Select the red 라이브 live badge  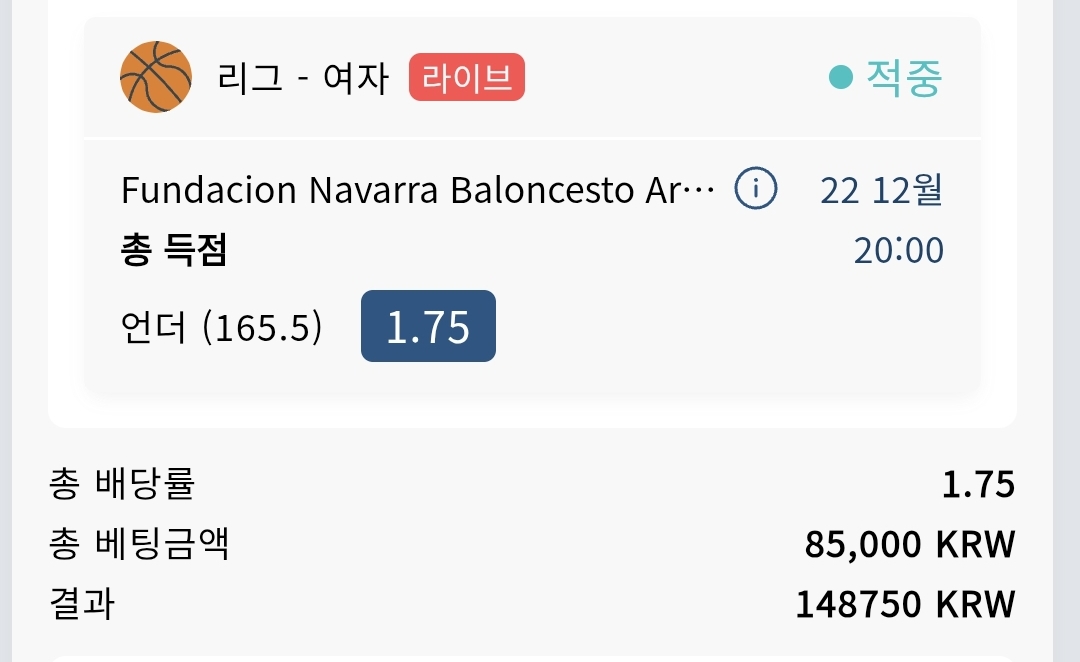coord(466,77)
